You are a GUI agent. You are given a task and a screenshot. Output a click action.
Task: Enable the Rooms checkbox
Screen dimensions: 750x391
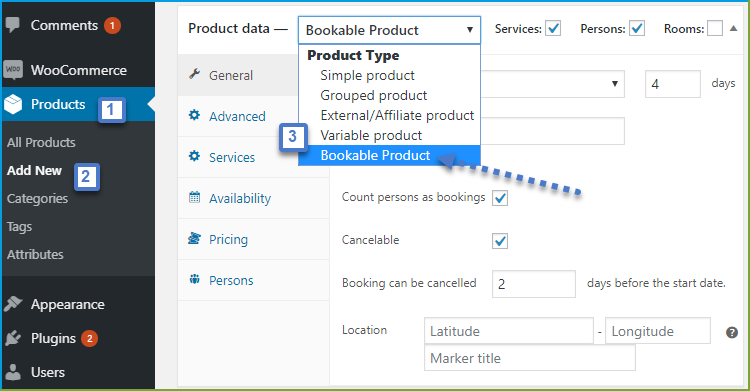click(715, 29)
